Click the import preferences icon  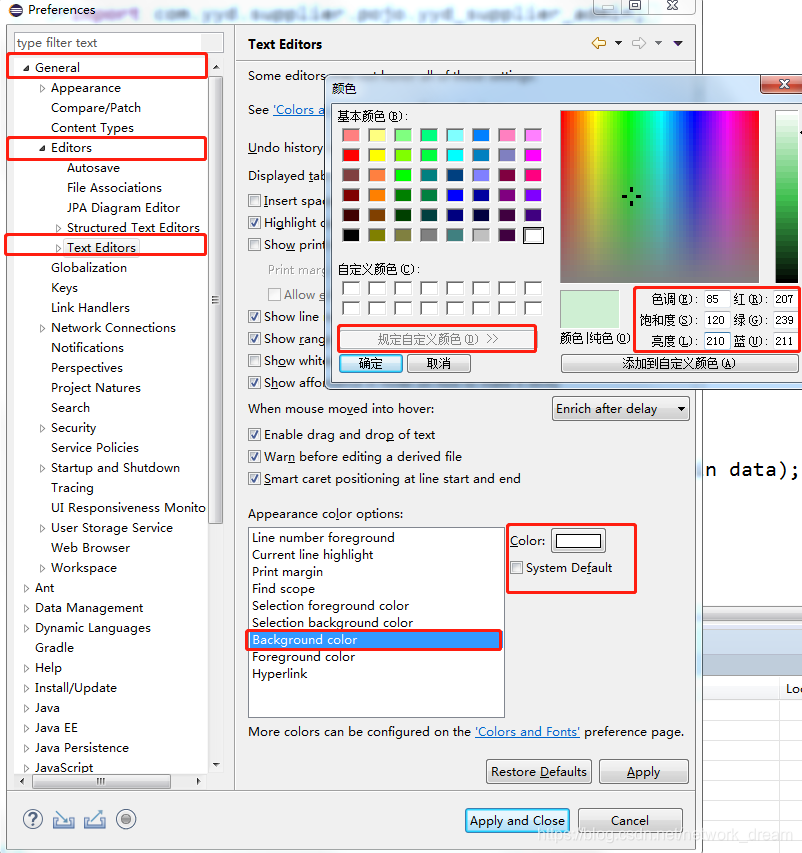point(64,820)
